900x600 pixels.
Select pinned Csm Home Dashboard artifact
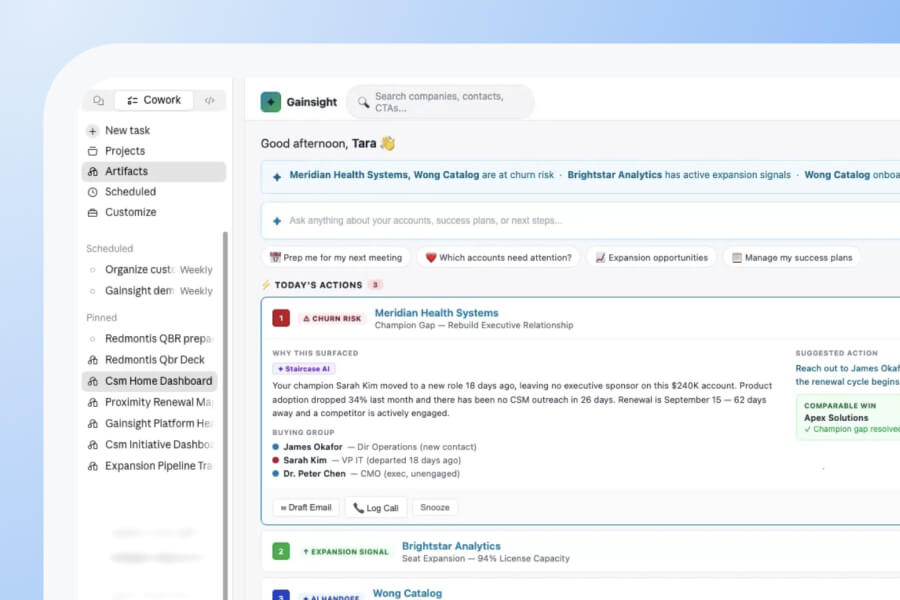(150, 381)
